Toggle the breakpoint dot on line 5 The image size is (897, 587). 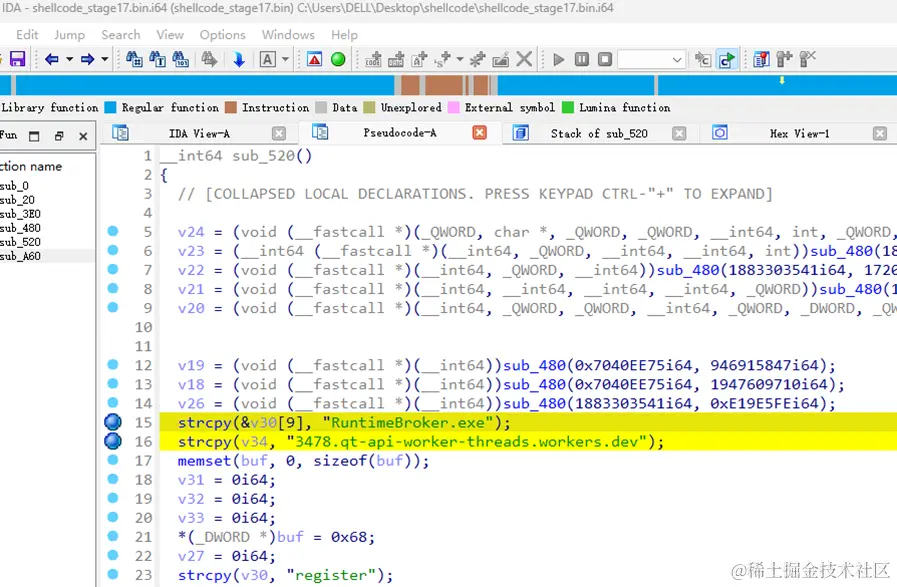(113, 231)
